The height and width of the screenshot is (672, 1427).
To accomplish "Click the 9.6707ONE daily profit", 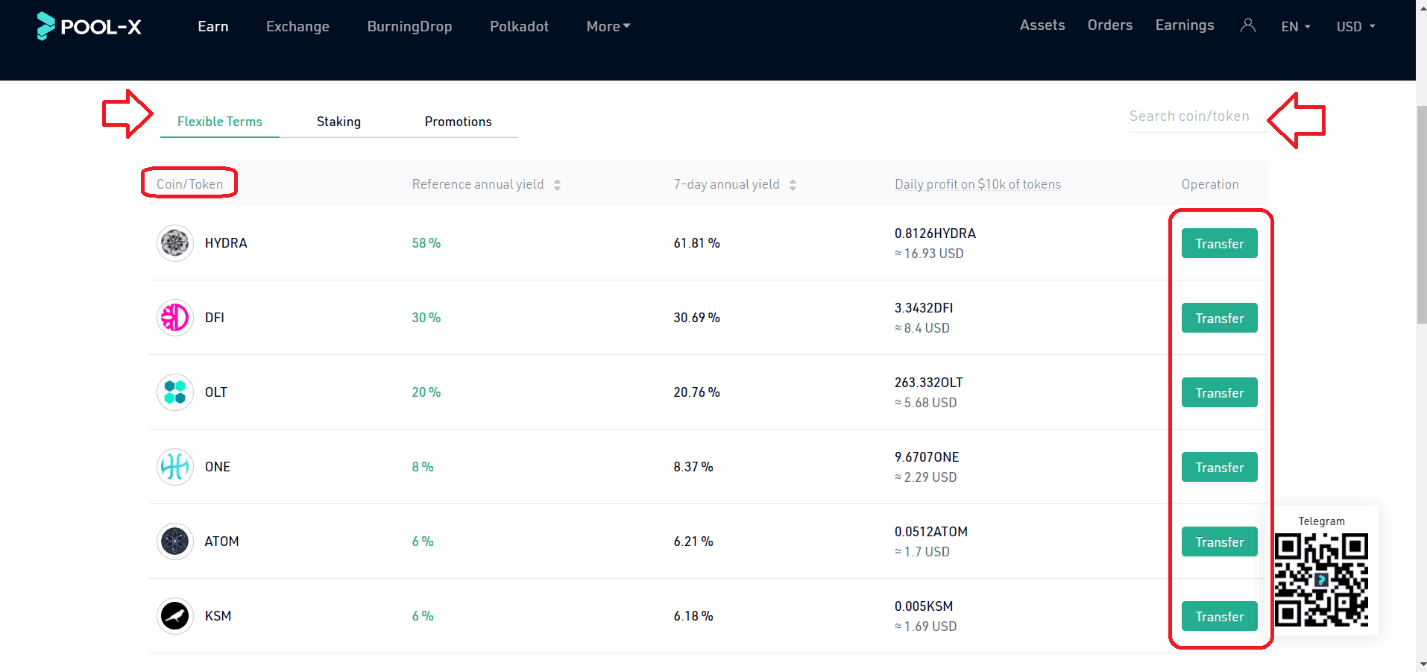I will point(926,457).
